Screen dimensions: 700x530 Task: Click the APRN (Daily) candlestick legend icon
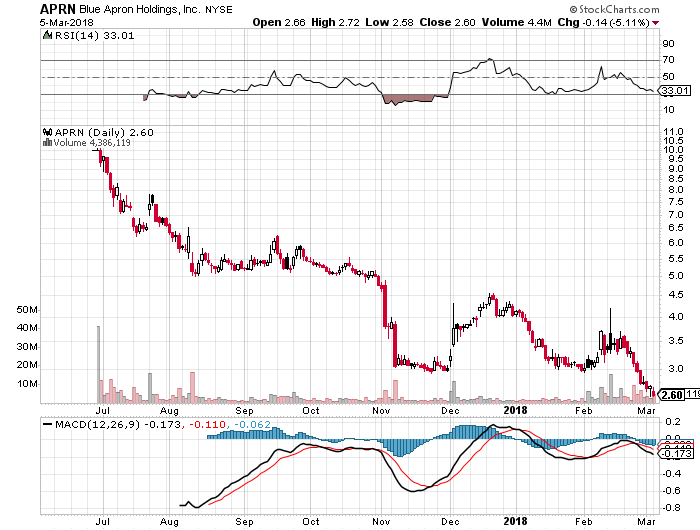(x=46, y=132)
